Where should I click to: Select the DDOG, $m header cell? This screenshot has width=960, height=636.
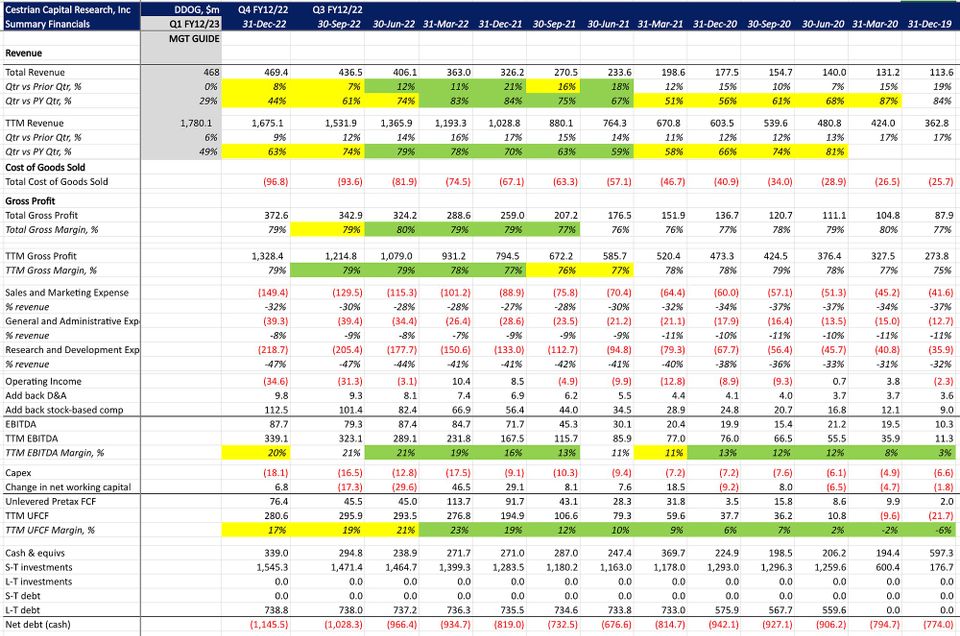point(181,10)
